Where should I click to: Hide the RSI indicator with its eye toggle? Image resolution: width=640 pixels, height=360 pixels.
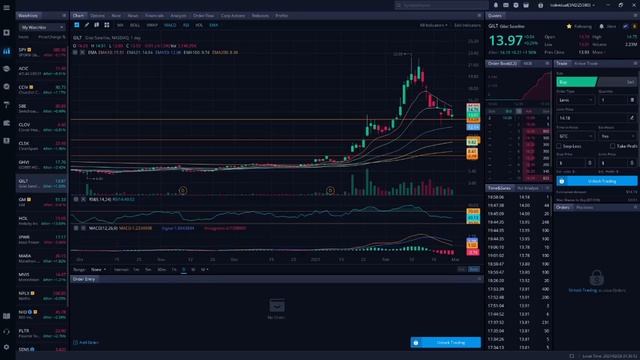coord(76,199)
